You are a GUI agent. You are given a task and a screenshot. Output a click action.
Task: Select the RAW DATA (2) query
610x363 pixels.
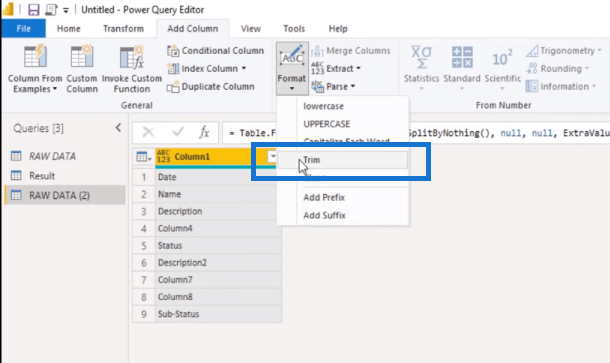coord(65,195)
